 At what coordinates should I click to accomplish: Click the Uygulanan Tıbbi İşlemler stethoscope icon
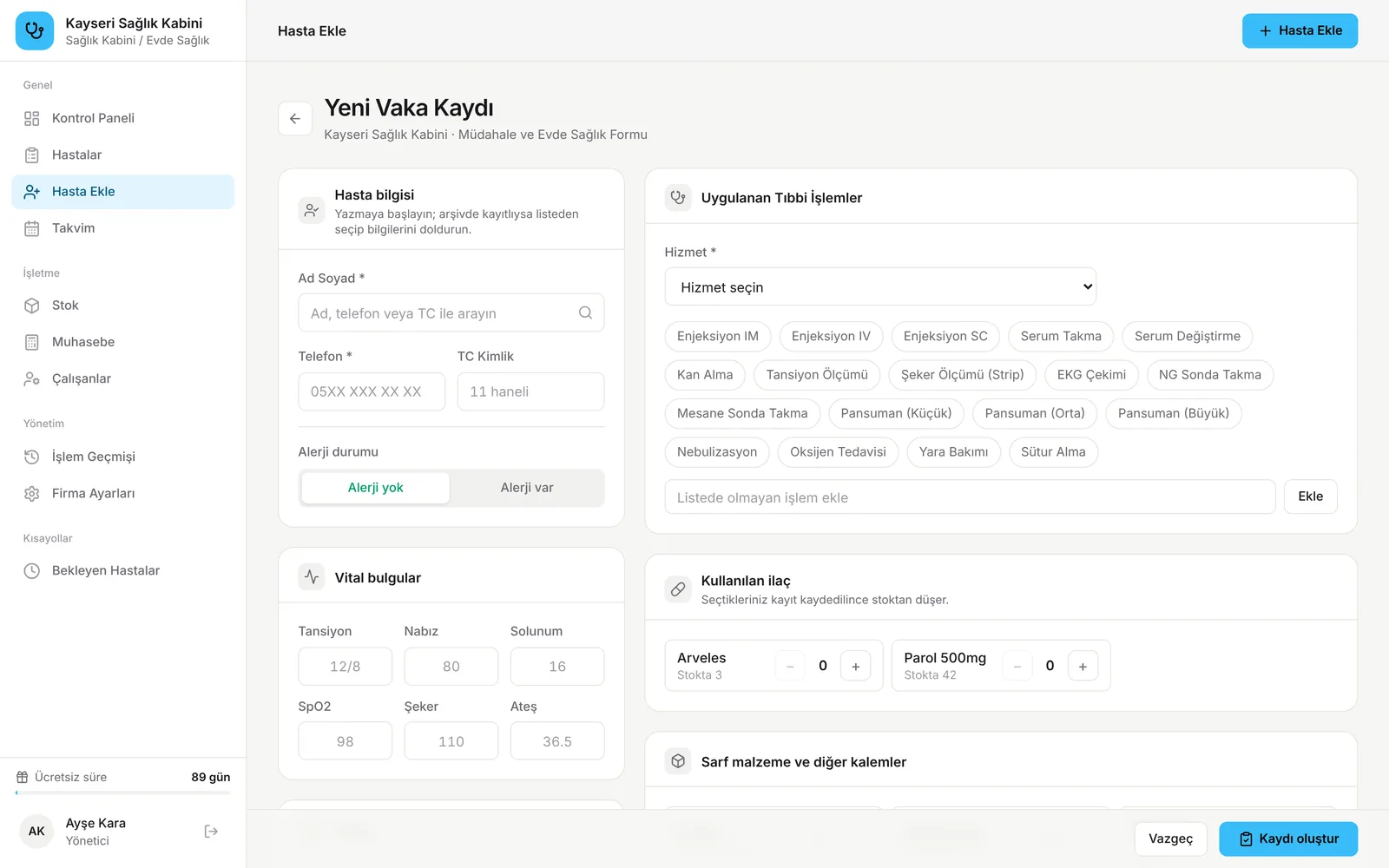point(678,197)
